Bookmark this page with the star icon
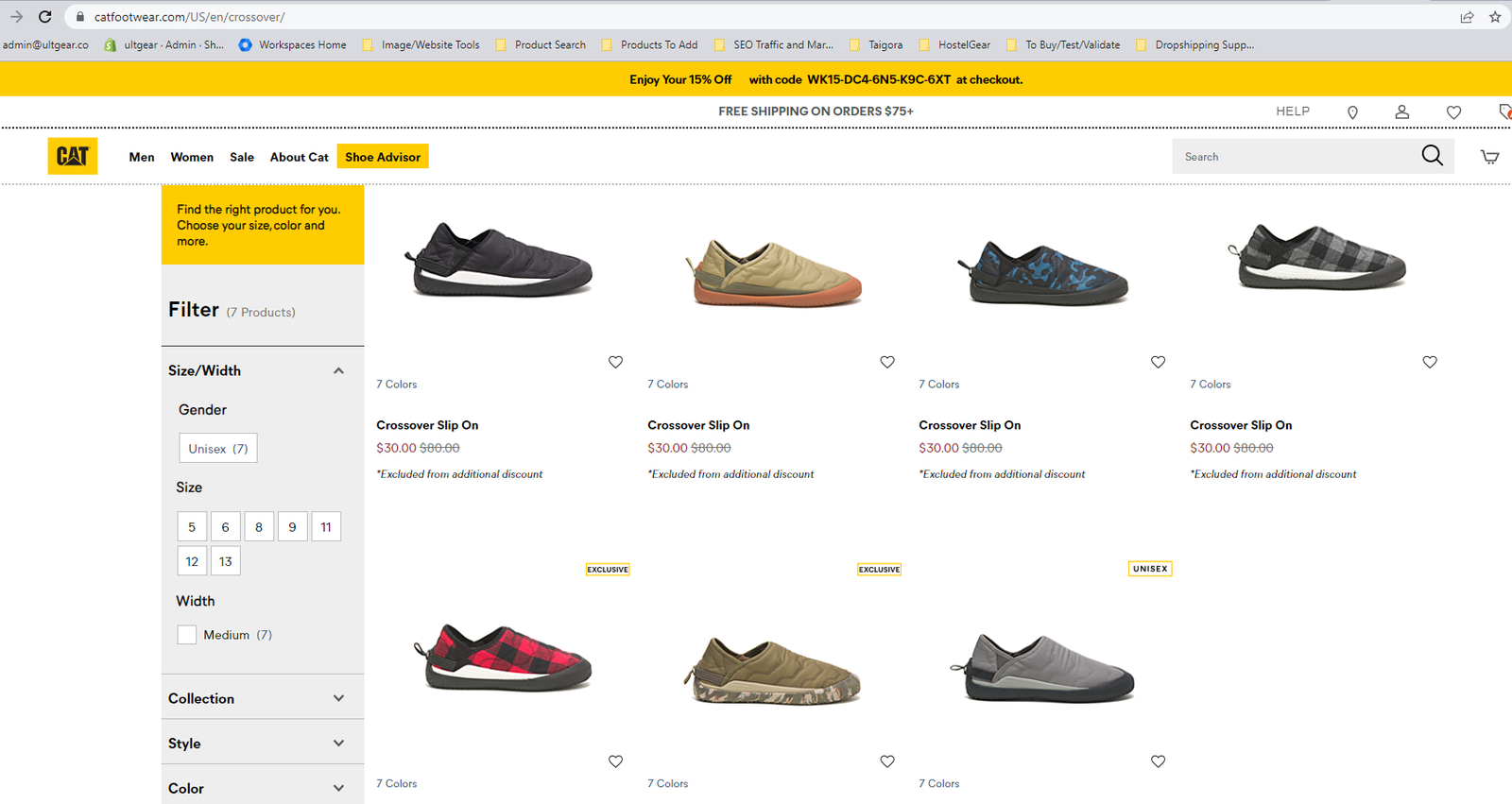This screenshot has width=1512, height=804. click(x=1495, y=17)
